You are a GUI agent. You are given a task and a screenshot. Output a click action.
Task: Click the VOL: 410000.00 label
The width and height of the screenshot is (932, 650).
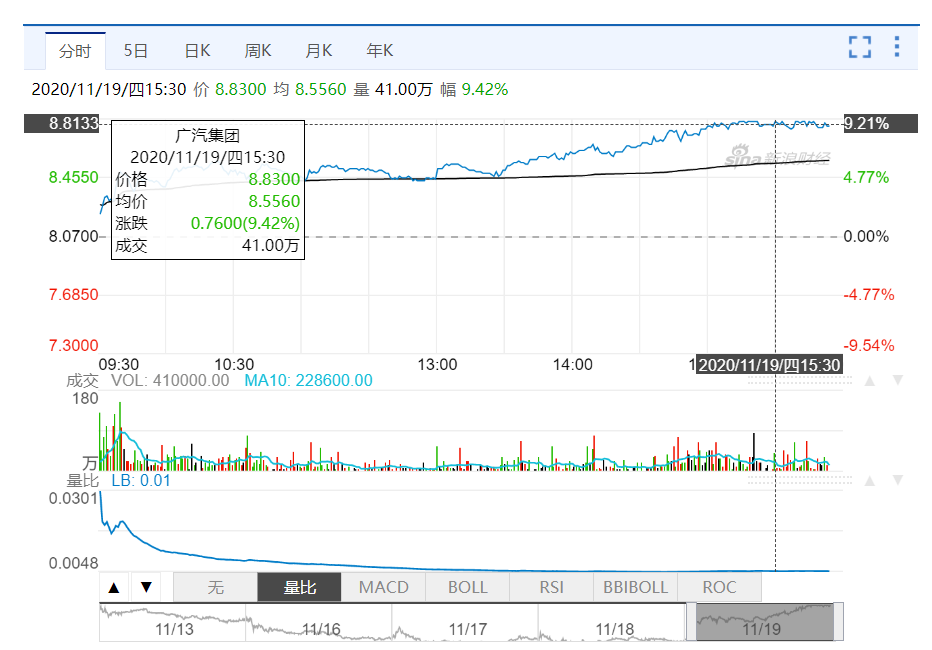point(170,380)
